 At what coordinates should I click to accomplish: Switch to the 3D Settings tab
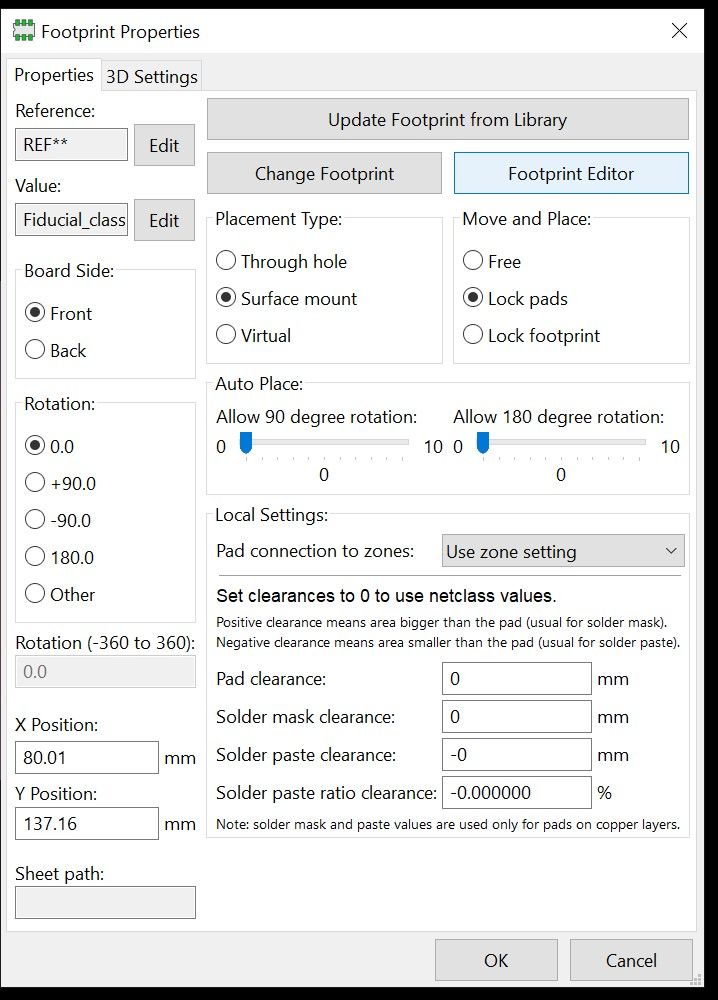click(152, 77)
